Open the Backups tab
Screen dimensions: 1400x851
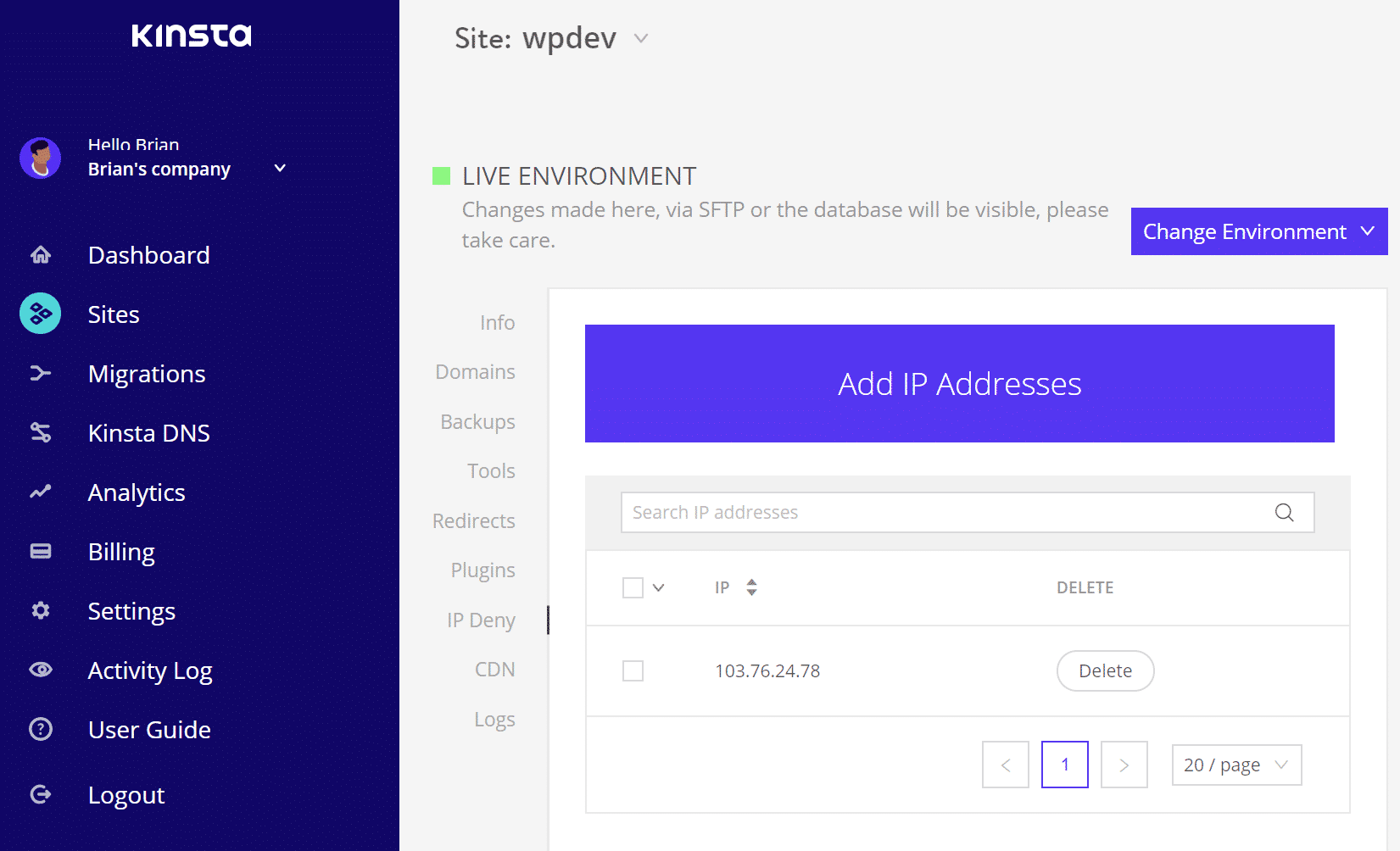(x=477, y=421)
